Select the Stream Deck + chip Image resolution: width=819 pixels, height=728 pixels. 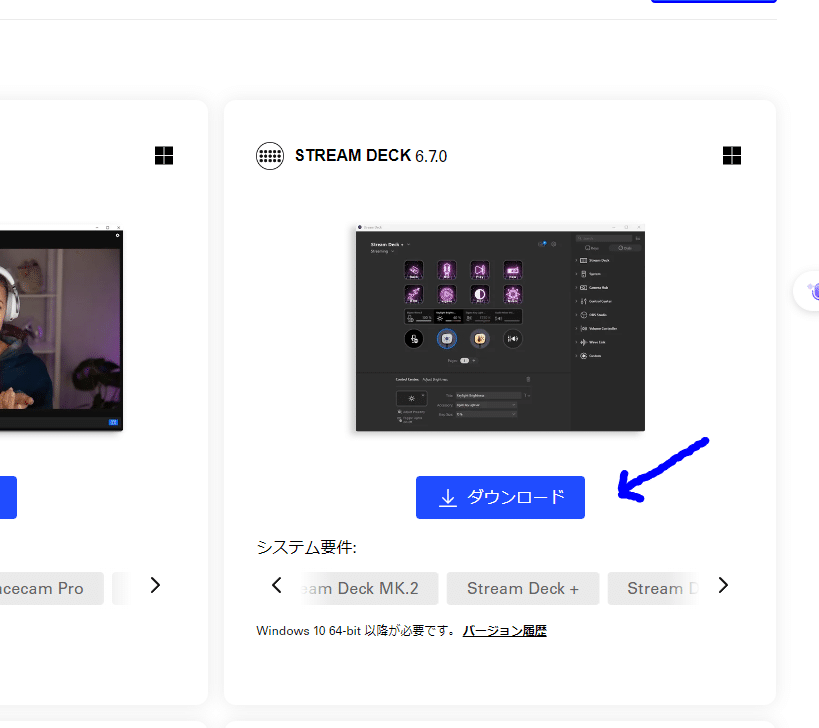[x=523, y=589]
